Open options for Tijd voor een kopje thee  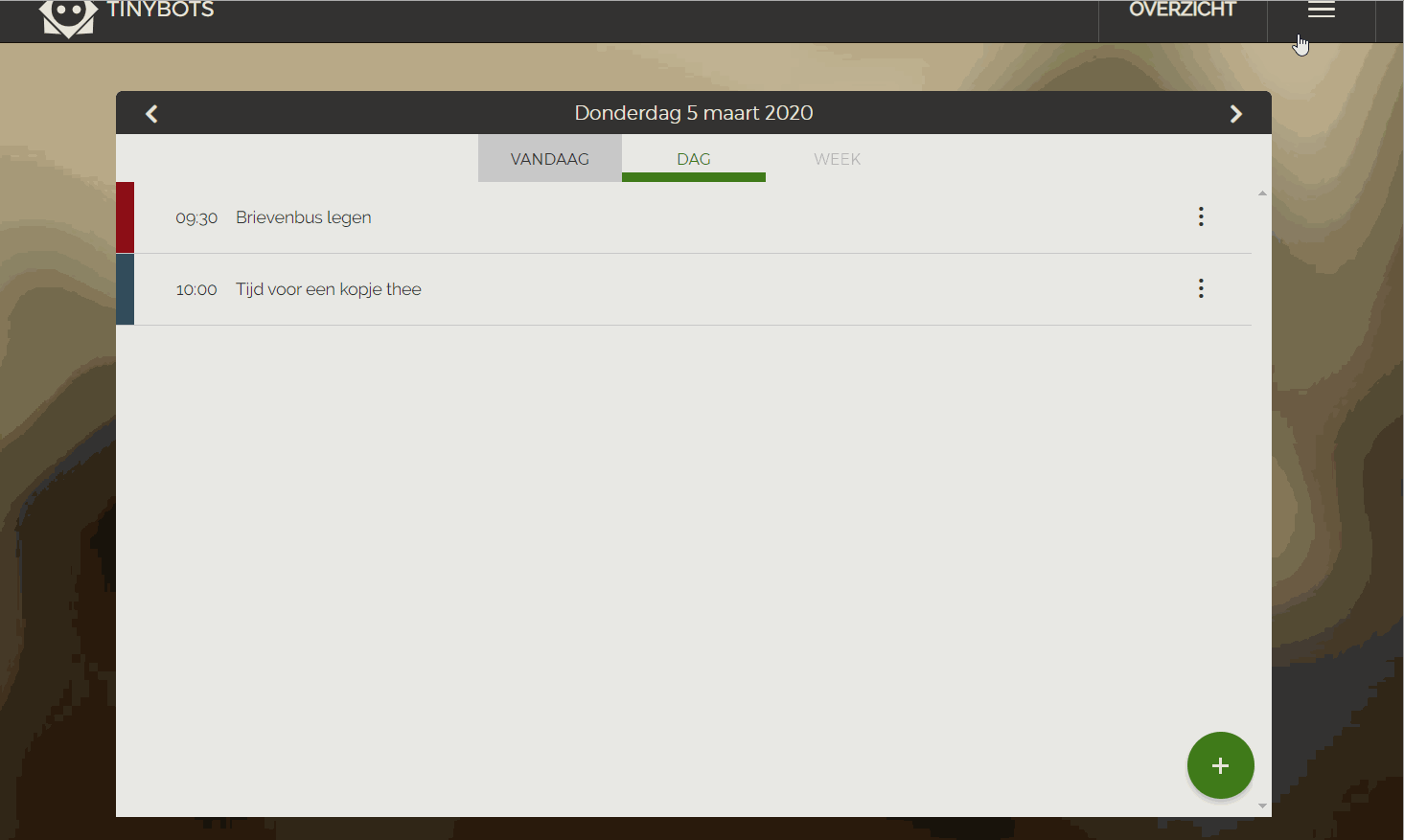[1201, 289]
